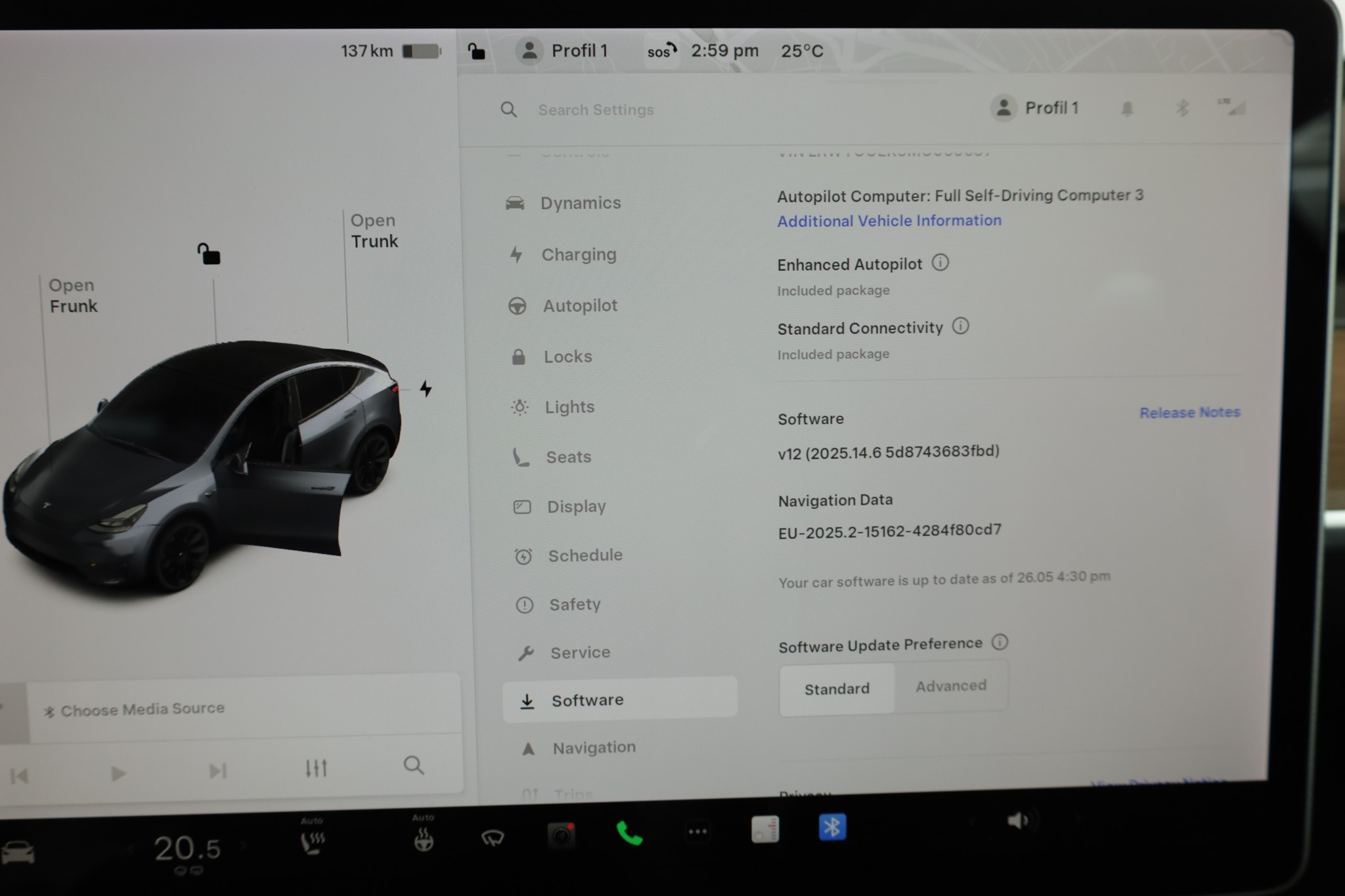The width and height of the screenshot is (1345, 896).
Task: Select the Software settings menu
Action: [x=619, y=698]
